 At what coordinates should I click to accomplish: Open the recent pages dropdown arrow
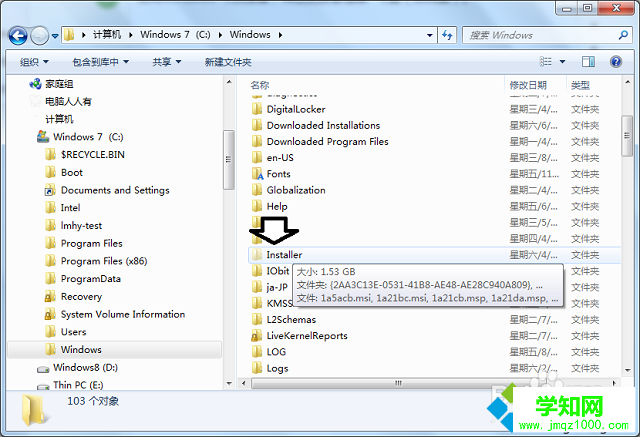click(x=55, y=36)
